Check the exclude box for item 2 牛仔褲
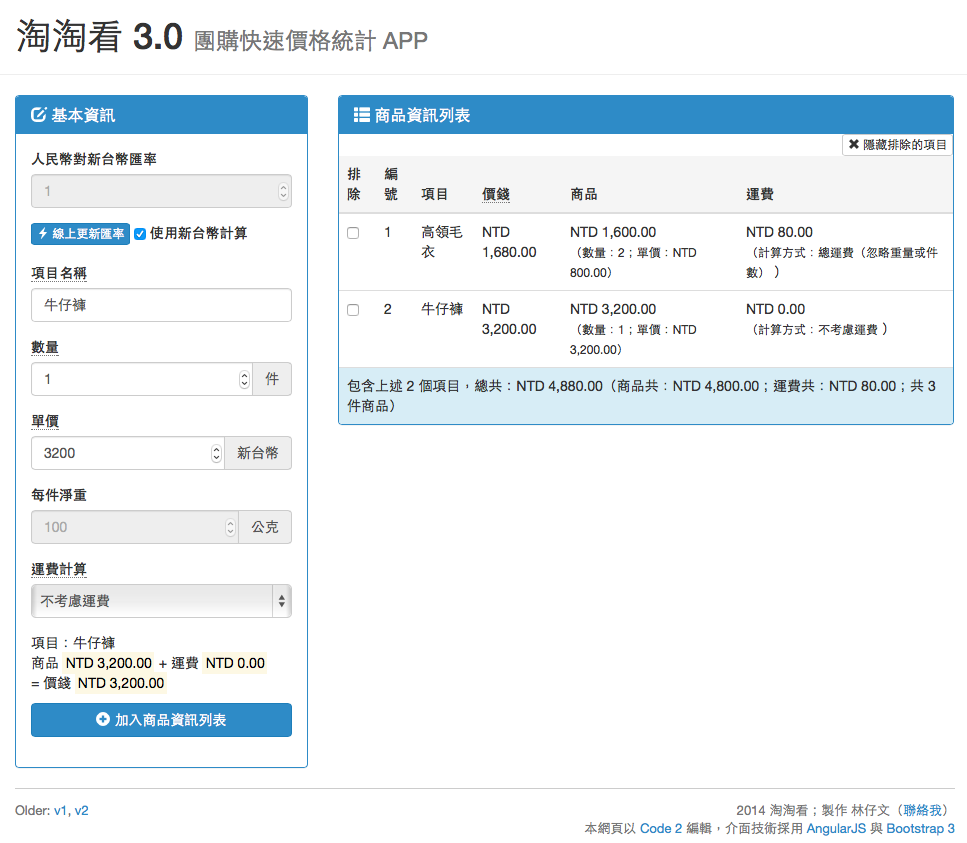 pos(353,310)
